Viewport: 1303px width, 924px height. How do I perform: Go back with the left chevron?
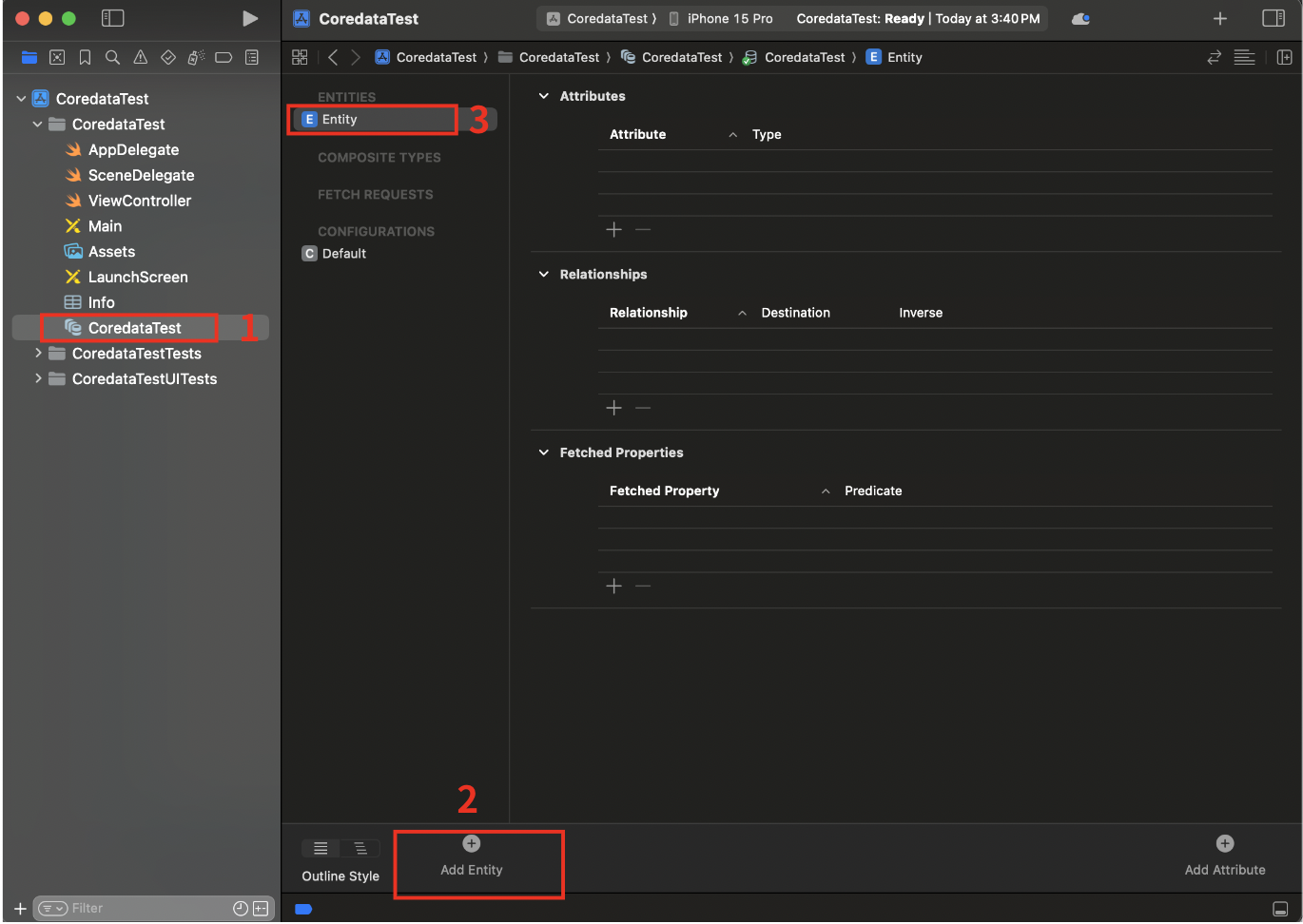pos(333,57)
